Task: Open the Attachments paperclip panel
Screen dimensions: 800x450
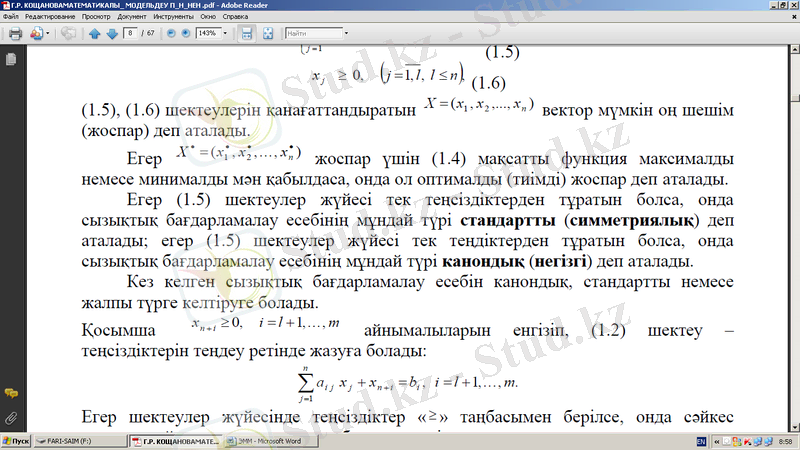Action: 10,416
